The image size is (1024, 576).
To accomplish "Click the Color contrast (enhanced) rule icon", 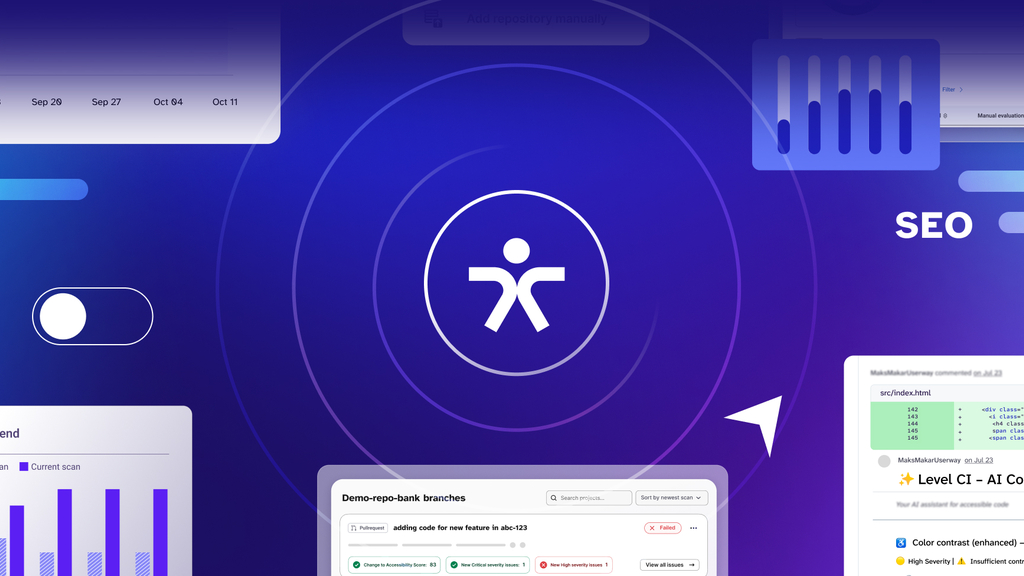I will coord(900,542).
